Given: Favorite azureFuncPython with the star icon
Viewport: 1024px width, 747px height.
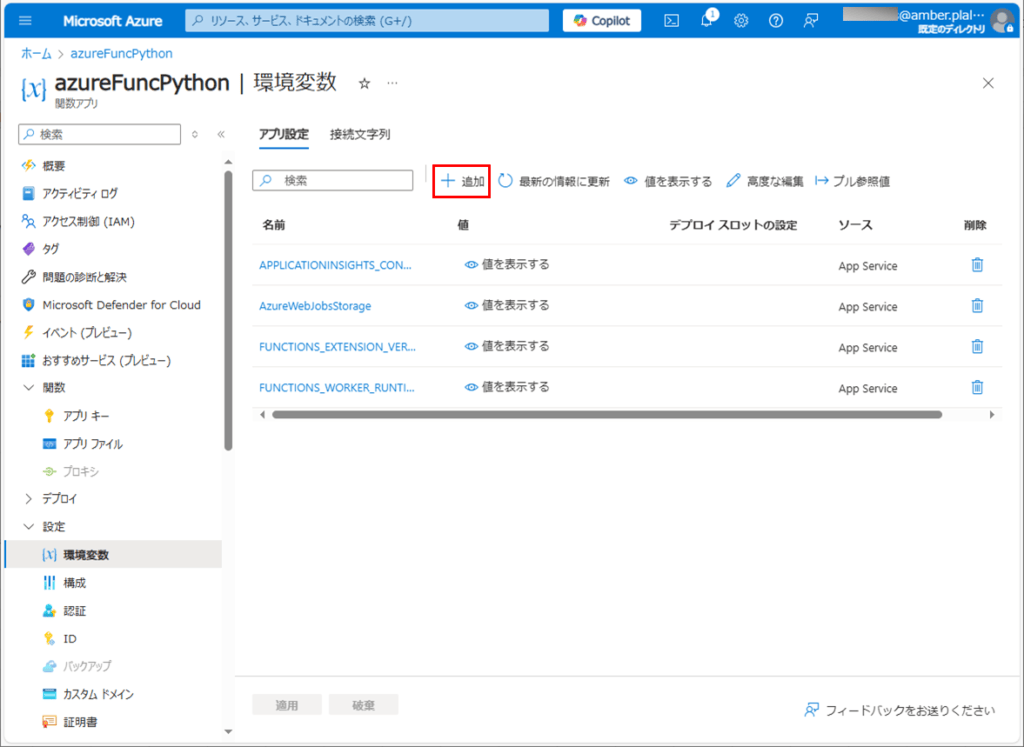Looking at the screenshot, I should [x=364, y=84].
